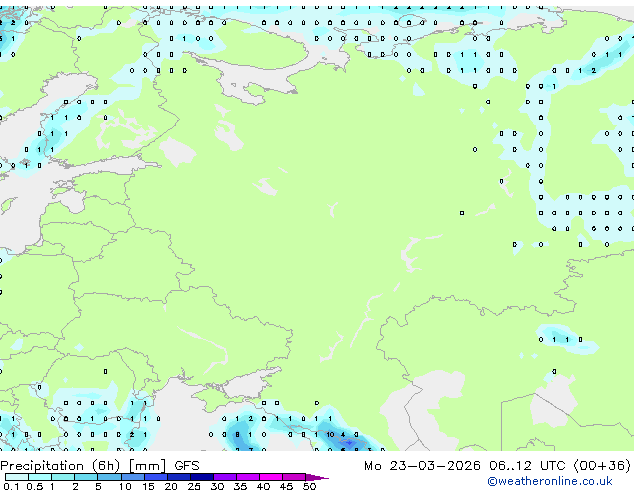Click the '0.1' legend label
Screen dimensions: 634x490
pyautogui.click(x=11, y=486)
